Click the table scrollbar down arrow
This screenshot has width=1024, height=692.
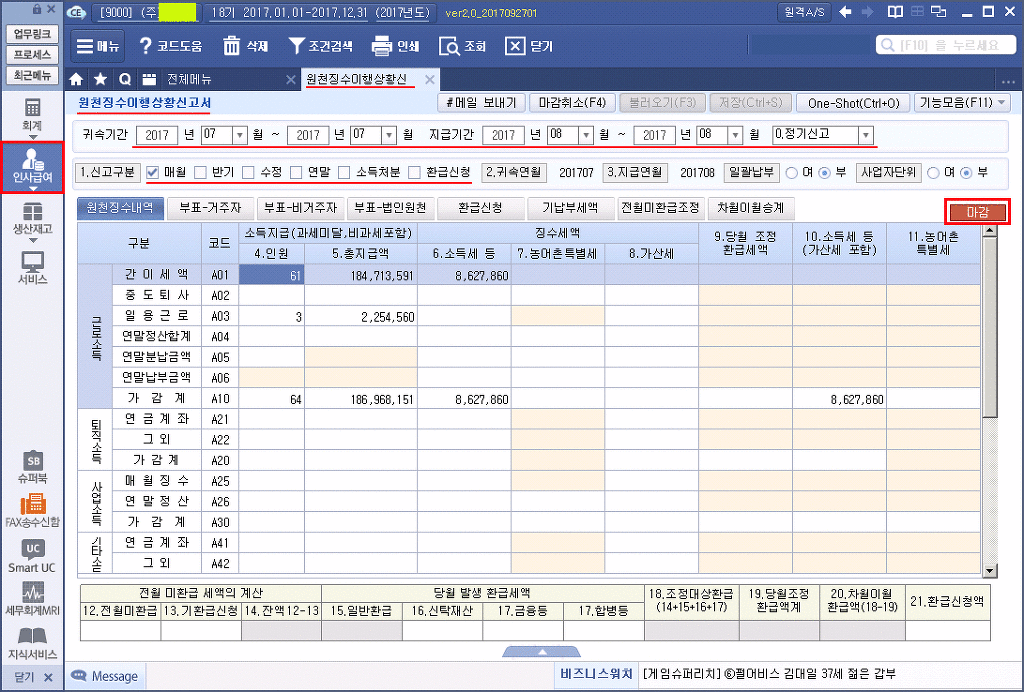pyautogui.click(x=990, y=570)
